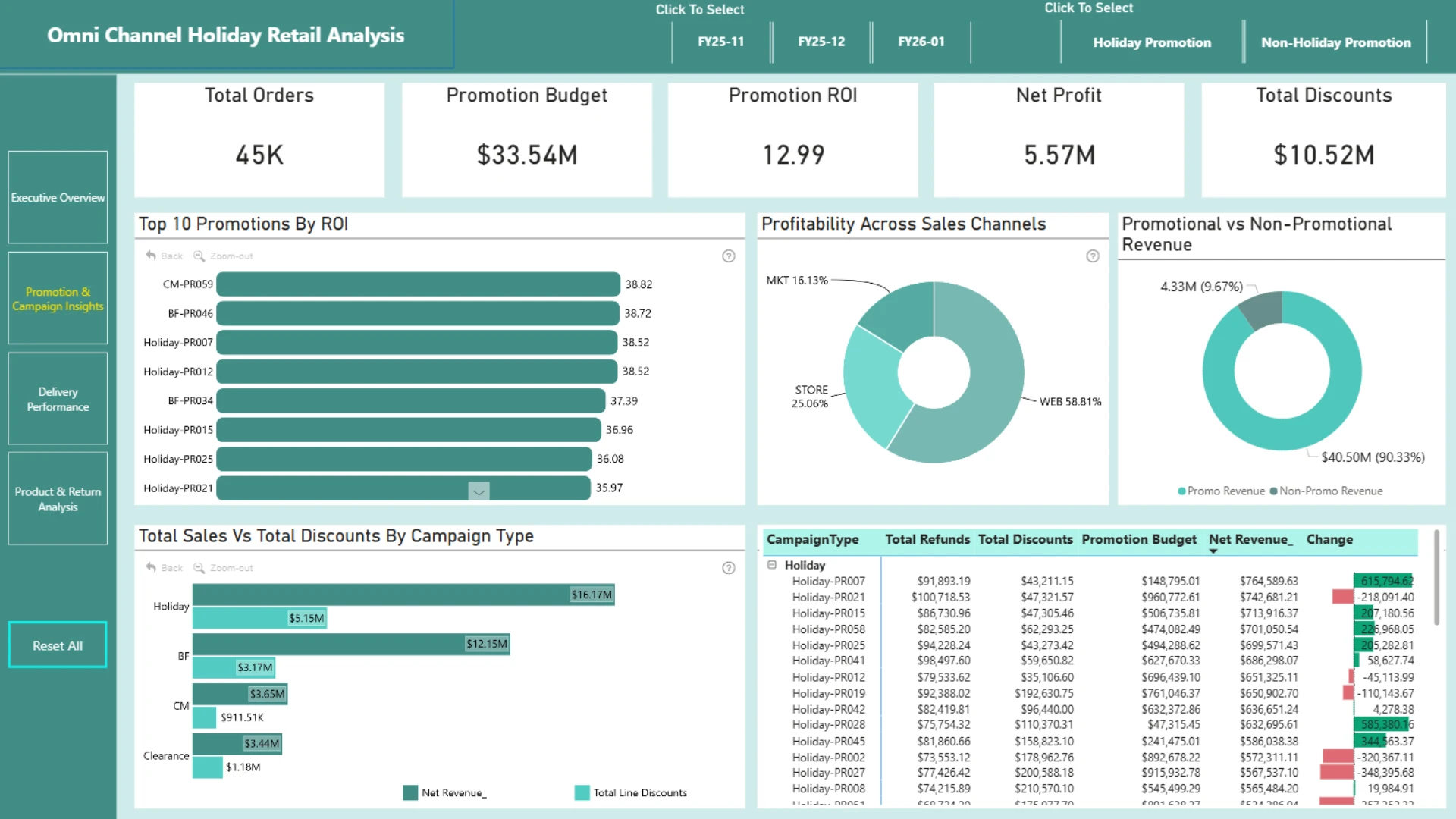Click the help icon in Top 10 Promotions chart
Image resolution: width=1456 pixels, height=819 pixels.
click(x=729, y=256)
